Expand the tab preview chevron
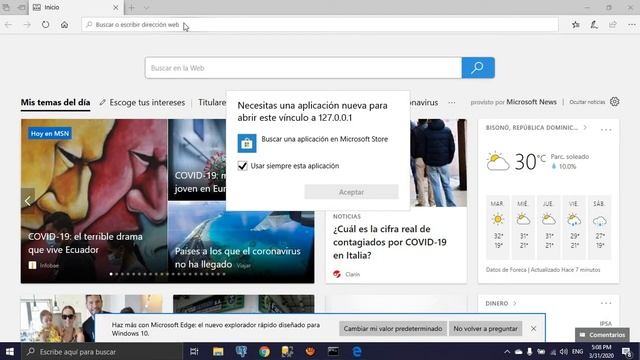This screenshot has height=360, width=640. tap(146, 8)
